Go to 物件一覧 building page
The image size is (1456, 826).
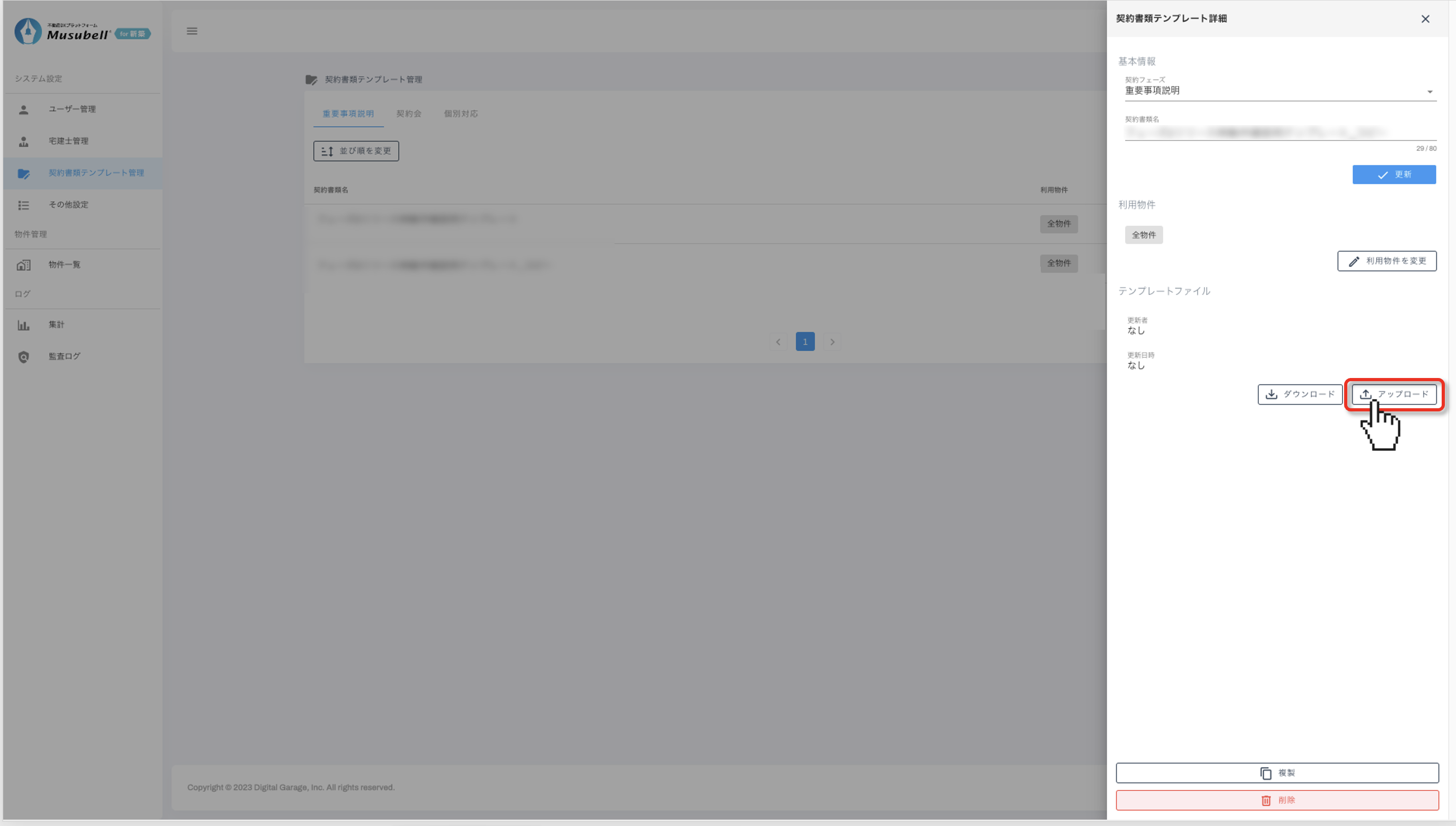[x=64, y=265]
